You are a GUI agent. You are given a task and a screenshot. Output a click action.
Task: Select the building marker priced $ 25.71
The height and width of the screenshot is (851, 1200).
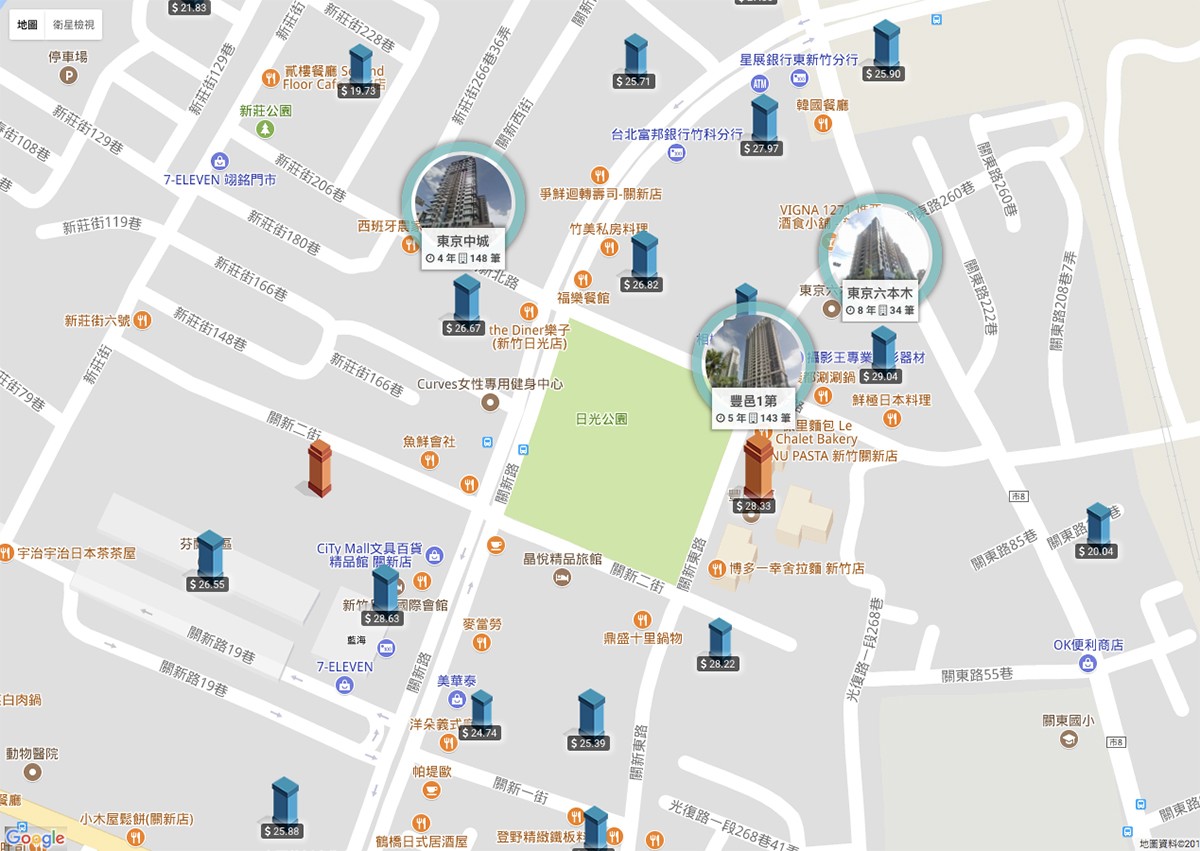coord(634,62)
